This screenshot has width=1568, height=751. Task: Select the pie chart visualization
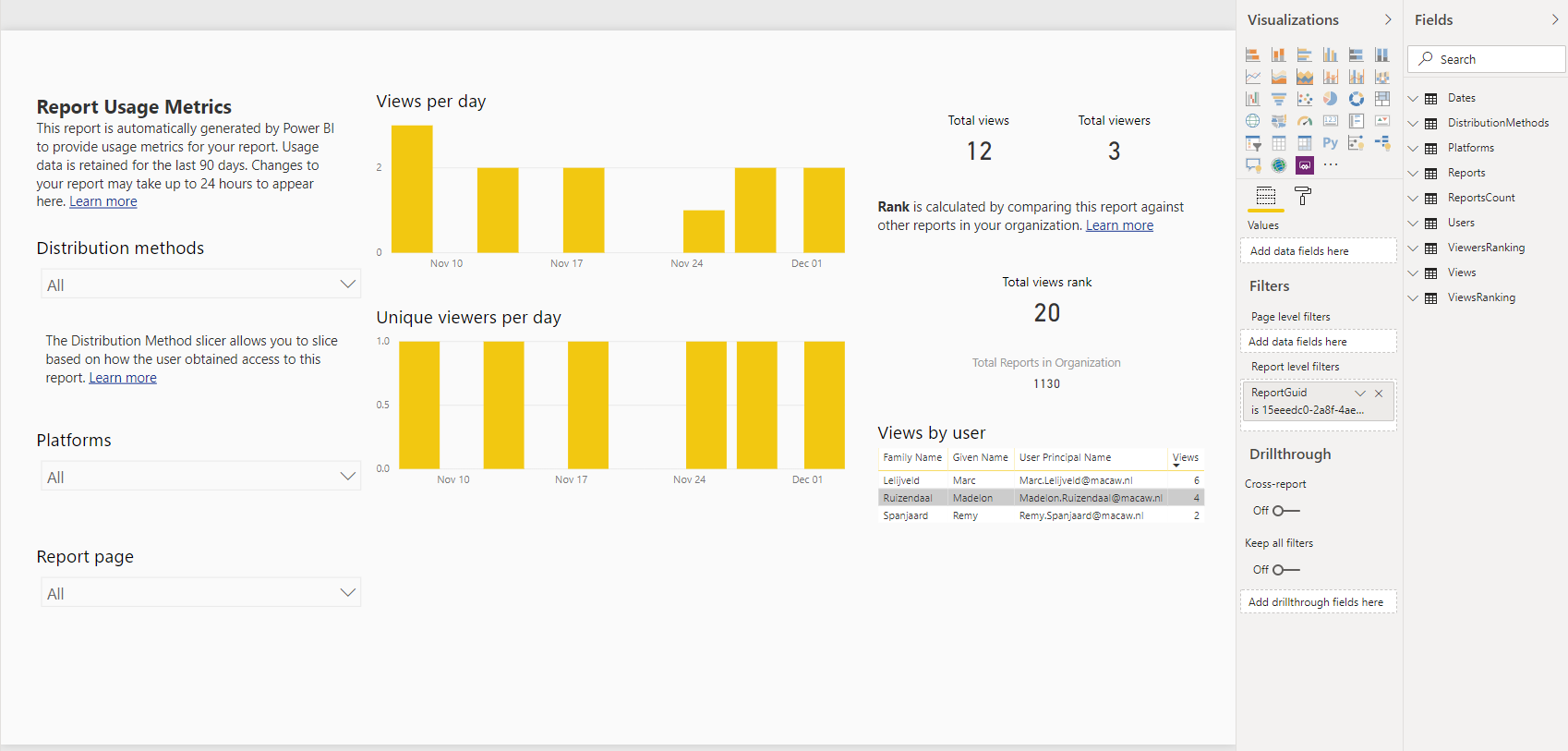point(1330,99)
